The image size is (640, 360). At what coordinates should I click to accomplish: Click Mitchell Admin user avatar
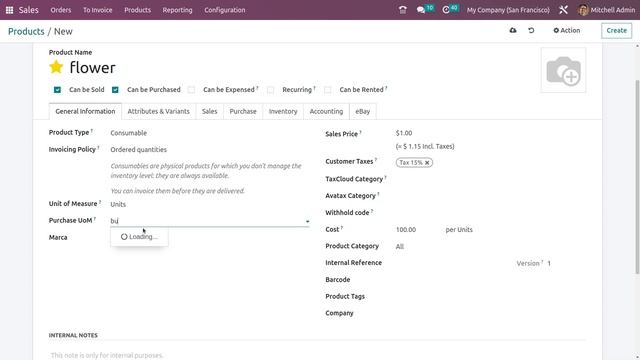click(583, 10)
